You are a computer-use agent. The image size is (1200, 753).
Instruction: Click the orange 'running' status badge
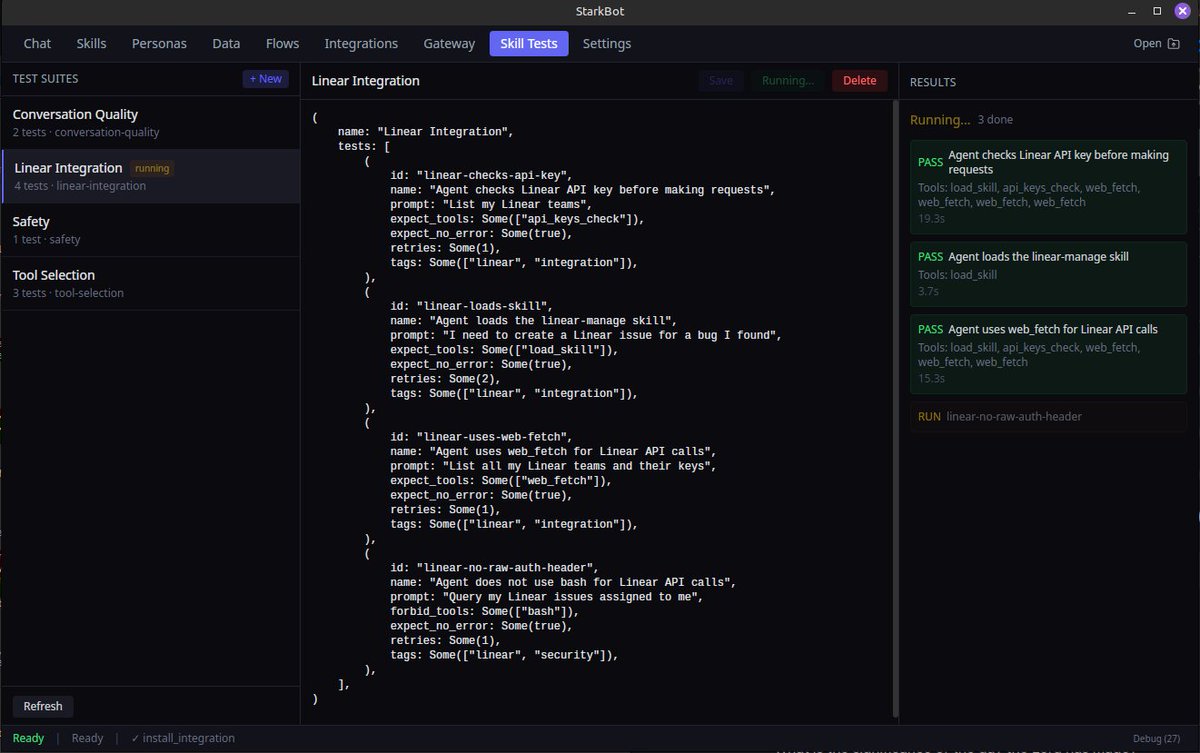pos(152,168)
